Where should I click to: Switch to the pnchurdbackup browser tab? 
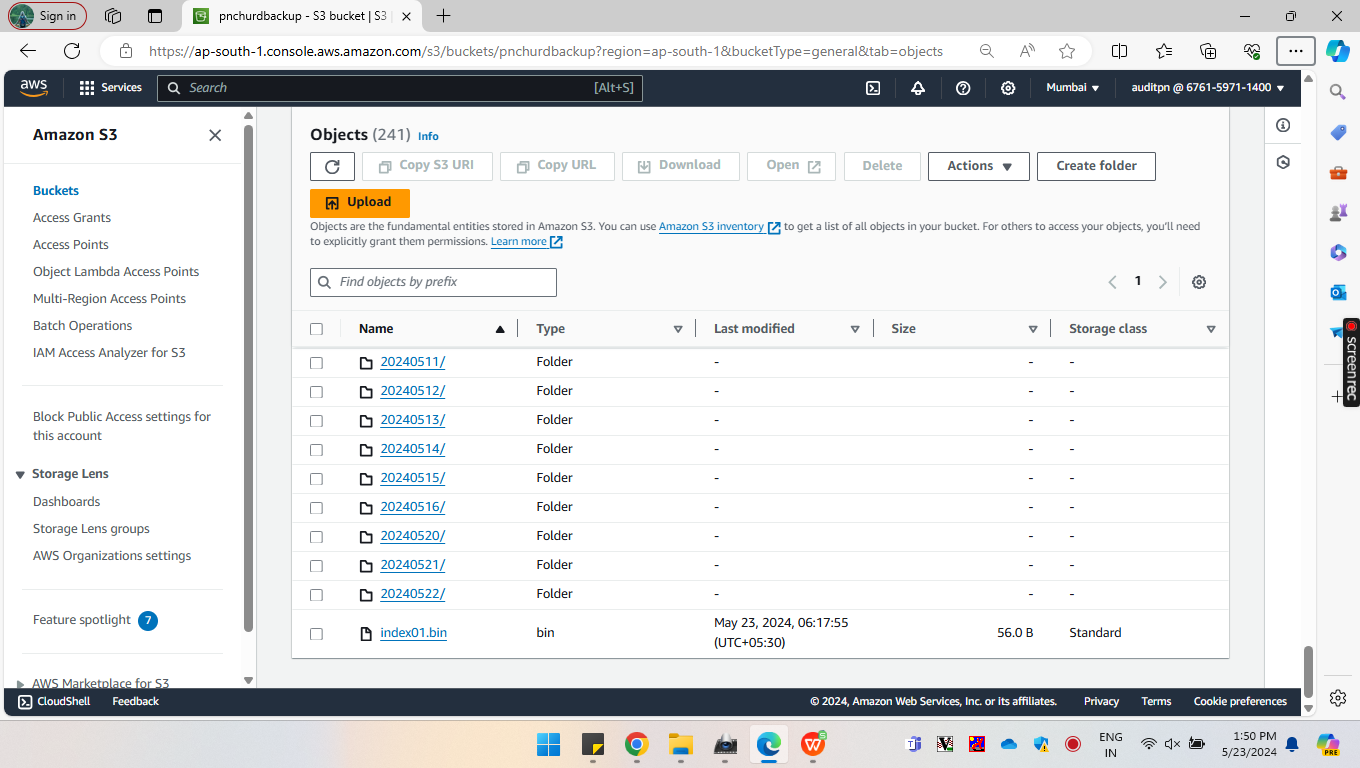coord(303,16)
